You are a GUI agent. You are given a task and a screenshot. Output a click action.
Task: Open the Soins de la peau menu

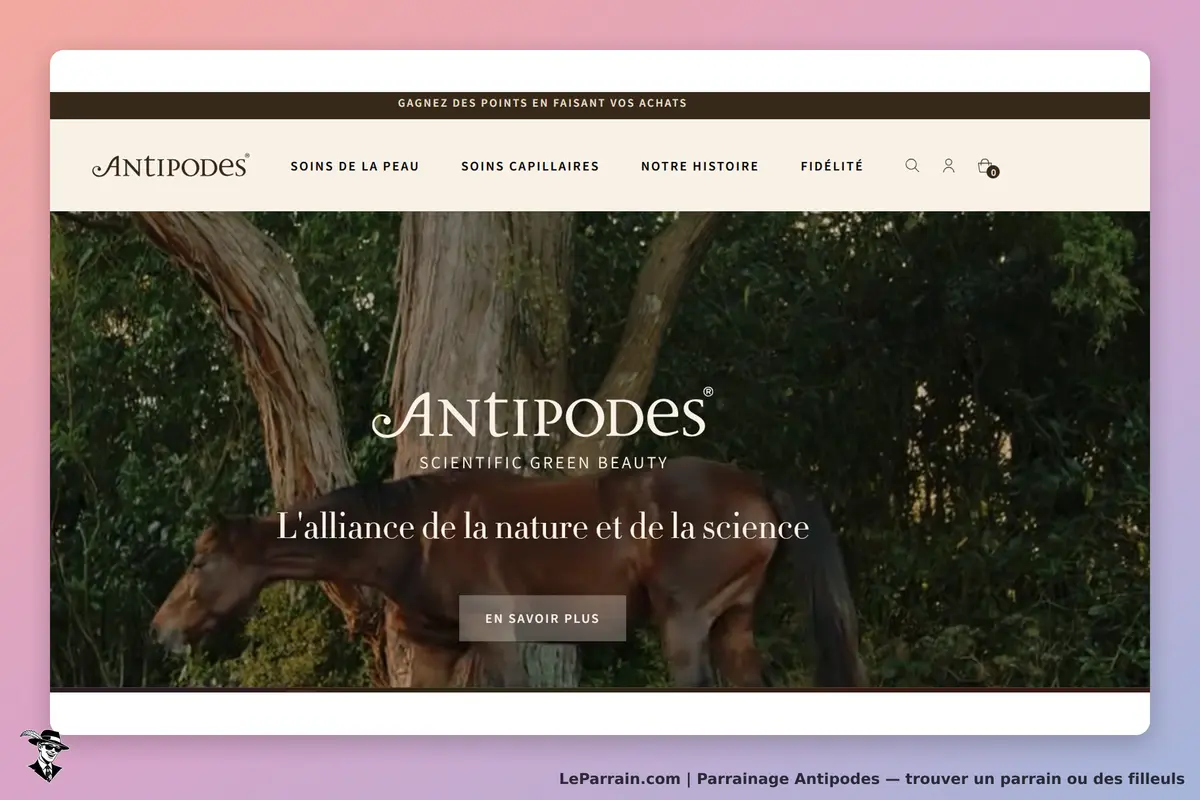coord(355,166)
